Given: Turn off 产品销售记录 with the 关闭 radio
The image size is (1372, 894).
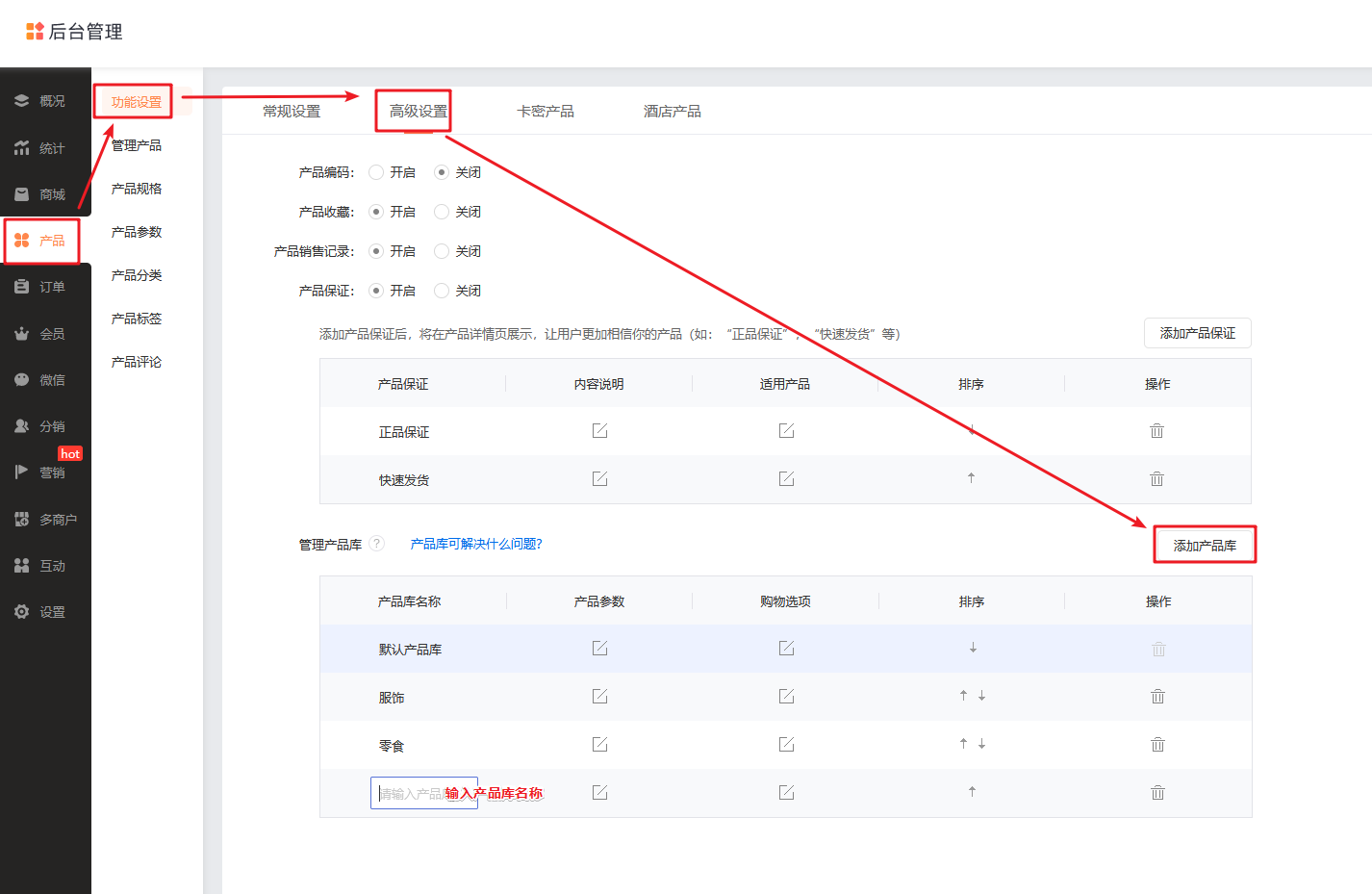Looking at the screenshot, I should click(440, 251).
